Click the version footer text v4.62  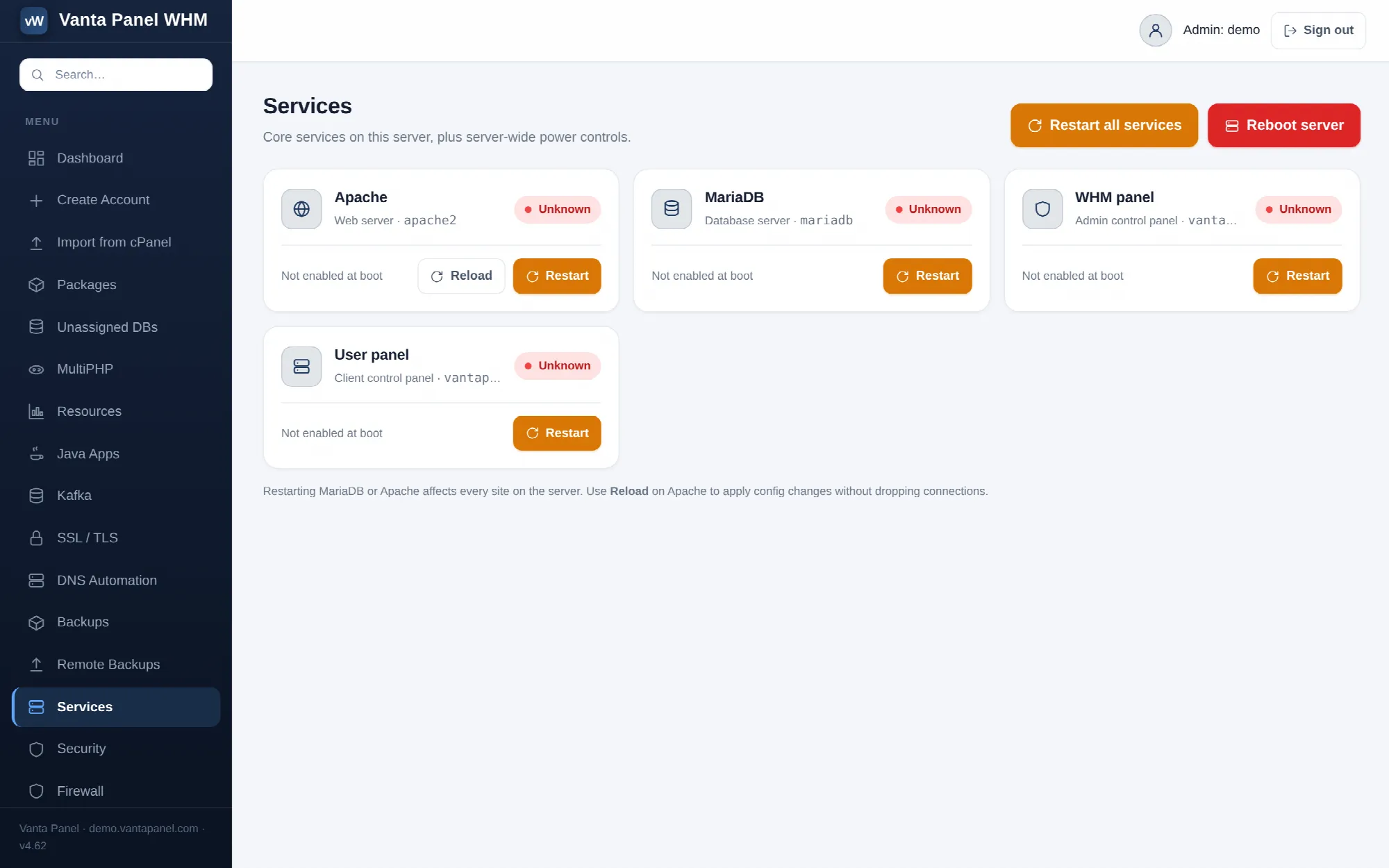point(33,846)
